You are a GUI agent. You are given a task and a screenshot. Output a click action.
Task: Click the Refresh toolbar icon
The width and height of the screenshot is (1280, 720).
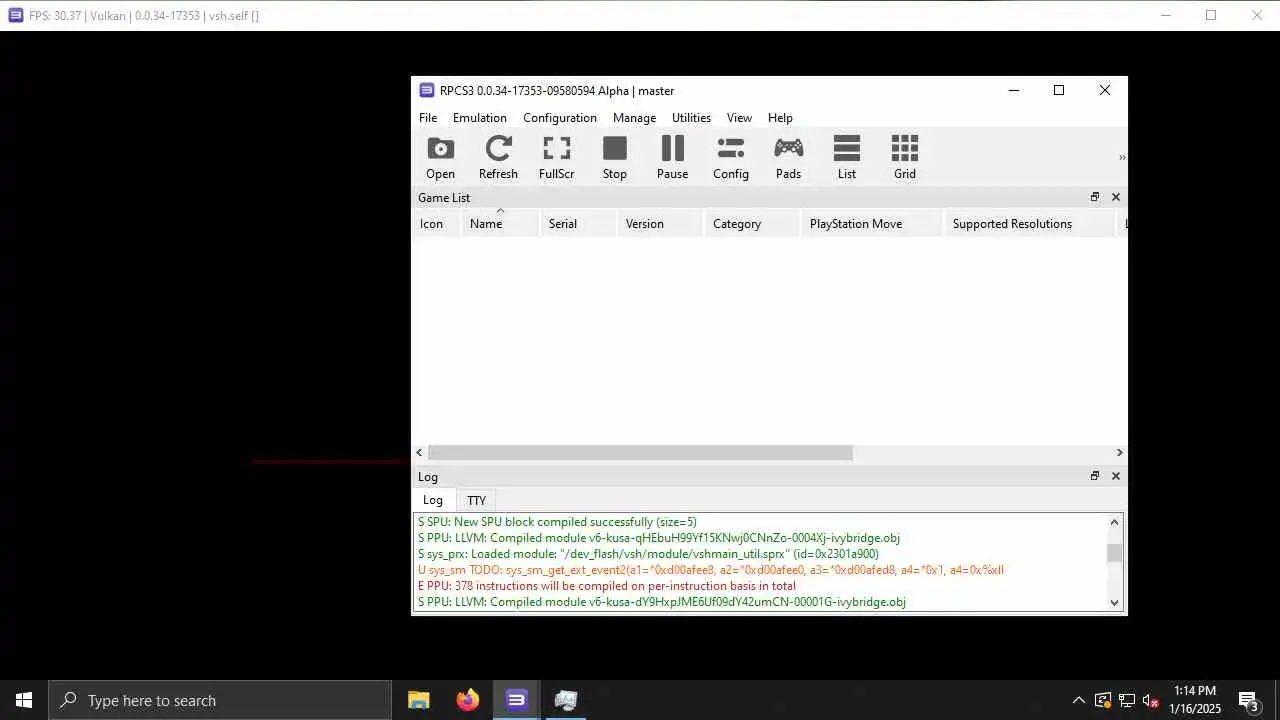pos(498,158)
